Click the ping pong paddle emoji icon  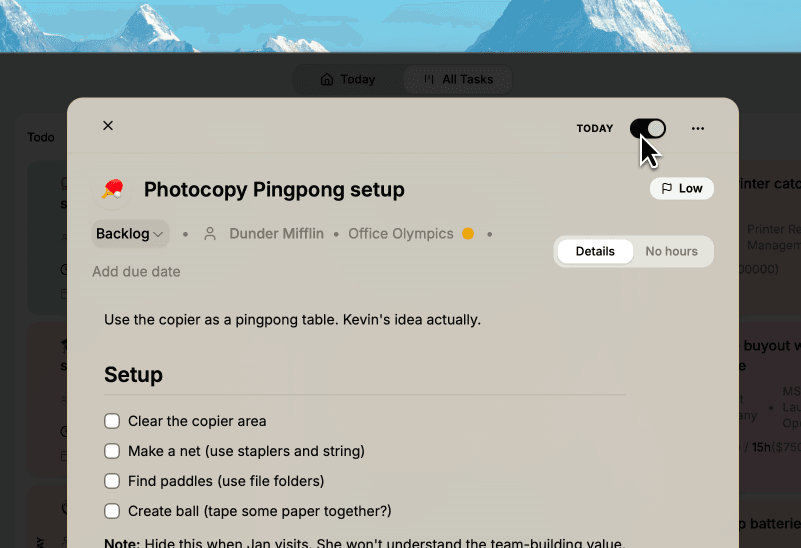point(112,189)
